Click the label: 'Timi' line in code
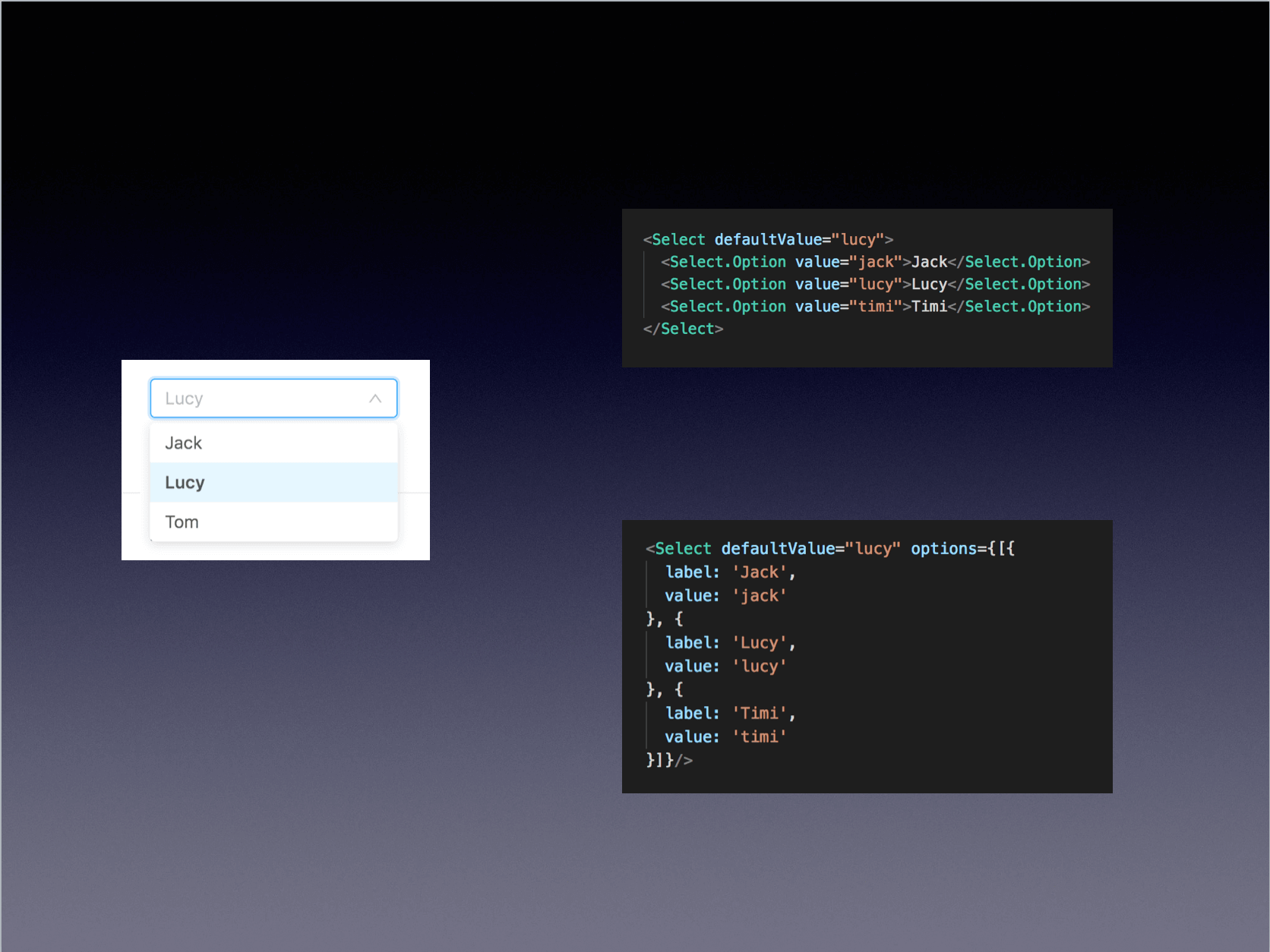The height and width of the screenshot is (952, 1270). coord(729,714)
